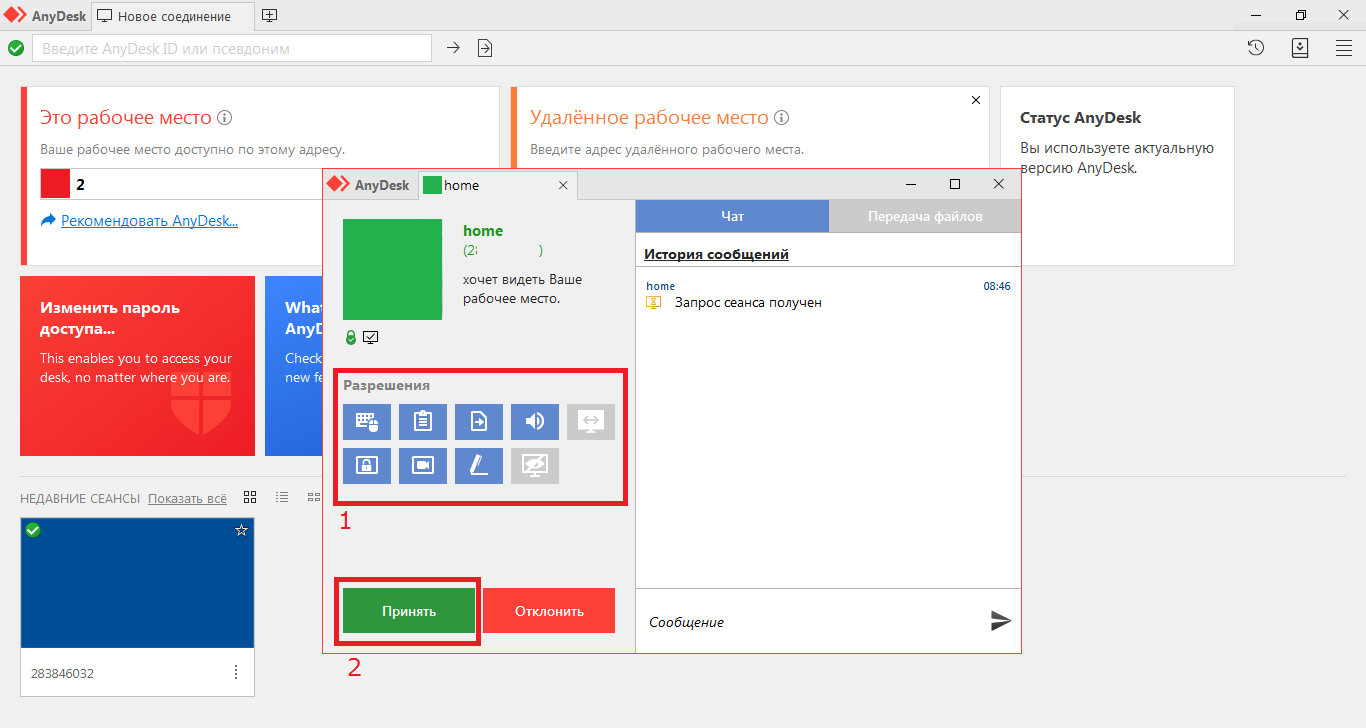The height and width of the screenshot is (728, 1366).
Task: Toggle sound transmission permission
Action: click(534, 422)
